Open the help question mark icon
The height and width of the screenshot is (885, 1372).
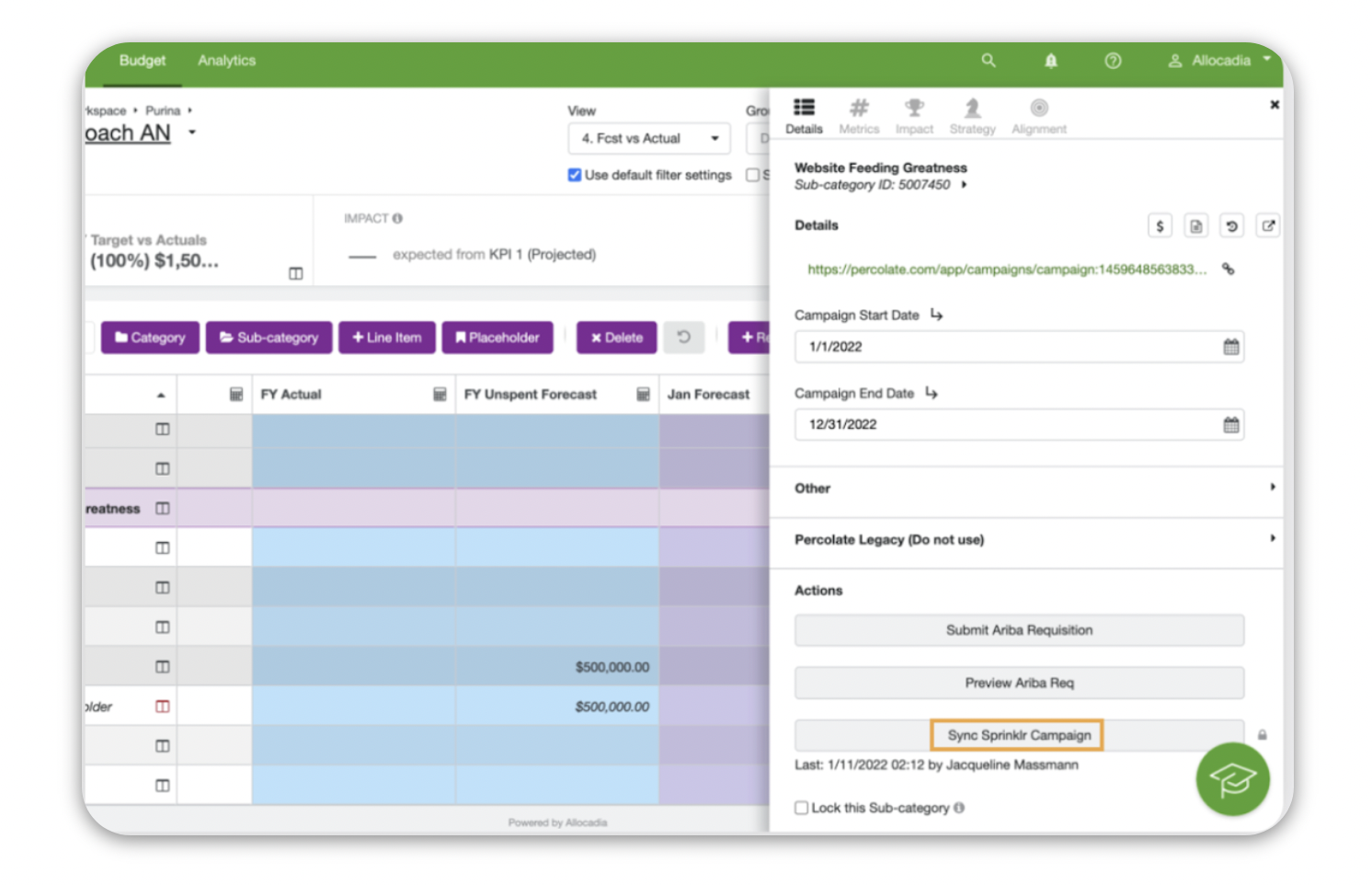(1113, 61)
